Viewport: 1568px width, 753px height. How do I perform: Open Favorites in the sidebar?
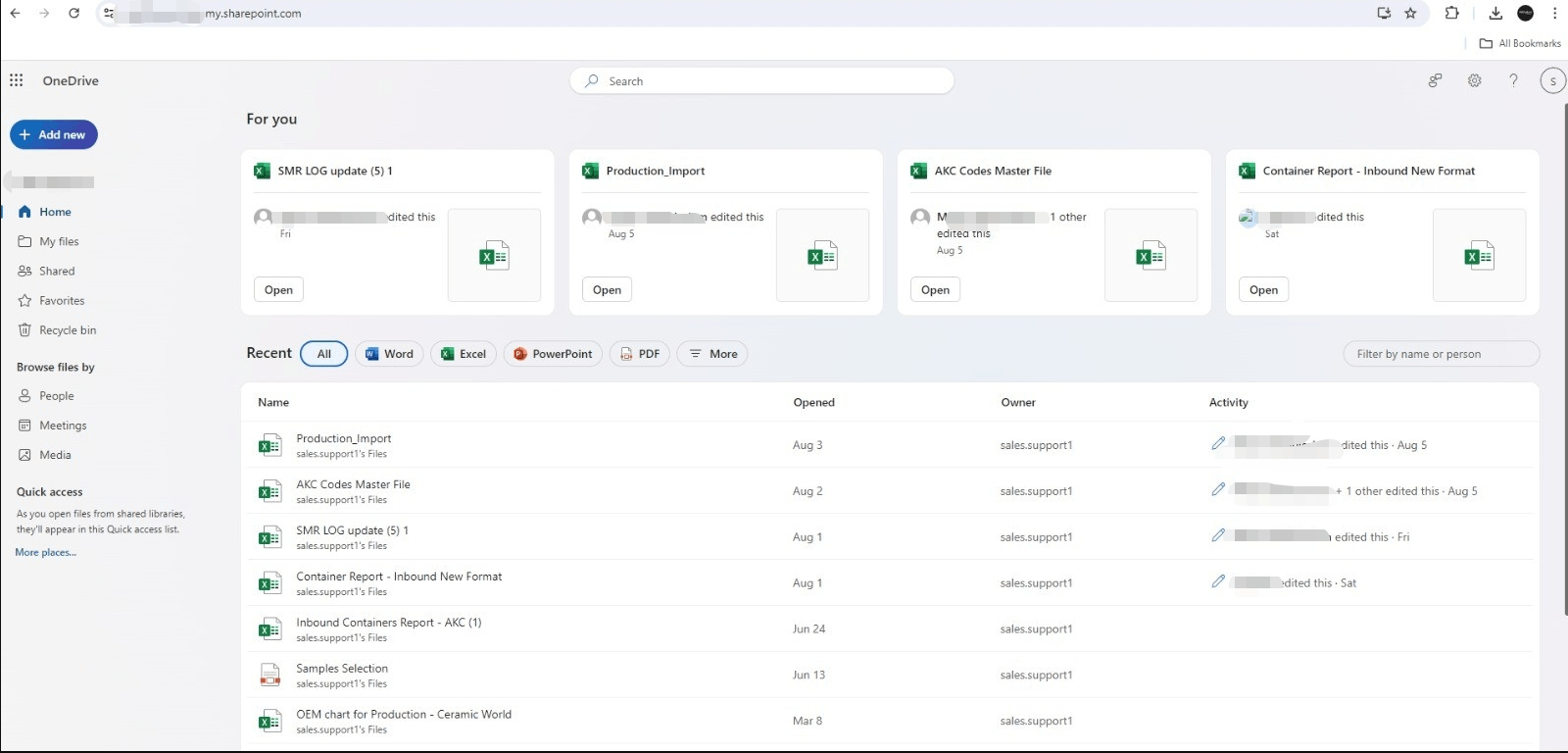tap(62, 301)
